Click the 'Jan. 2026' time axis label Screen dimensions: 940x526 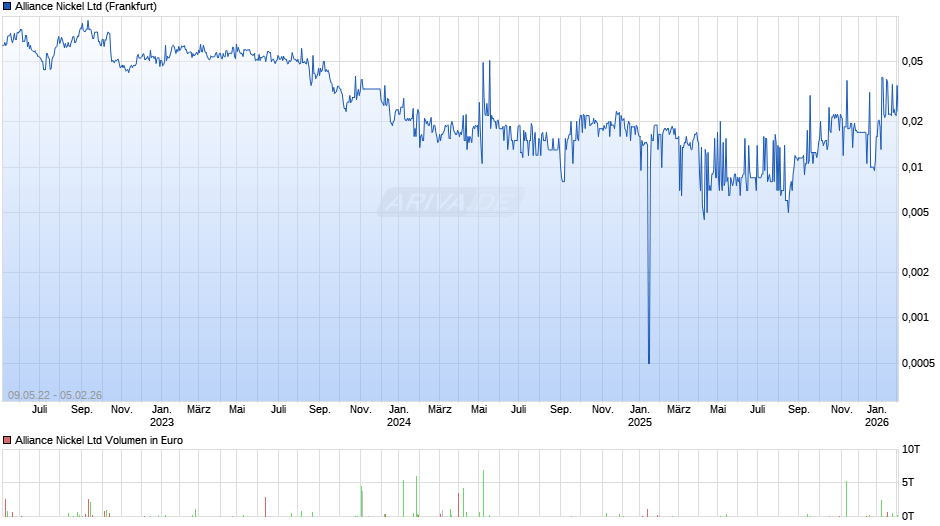click(x=876, y=416)
